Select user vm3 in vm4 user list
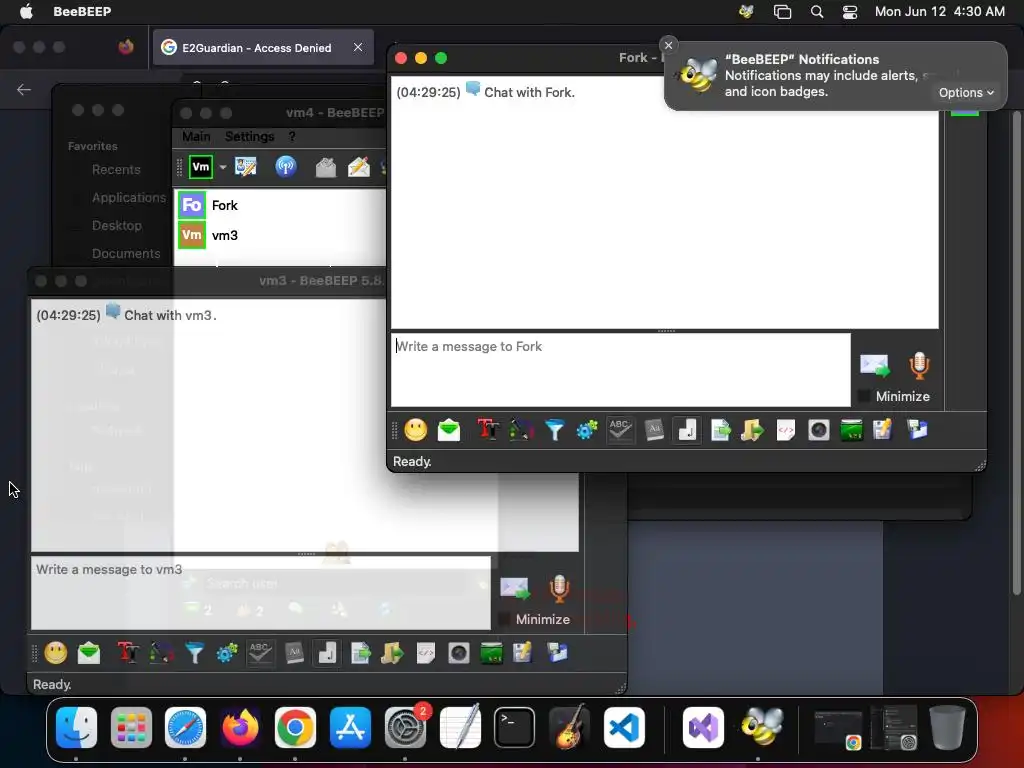The height and width of the screenshot is (768, 1024). tap(281, 235)
